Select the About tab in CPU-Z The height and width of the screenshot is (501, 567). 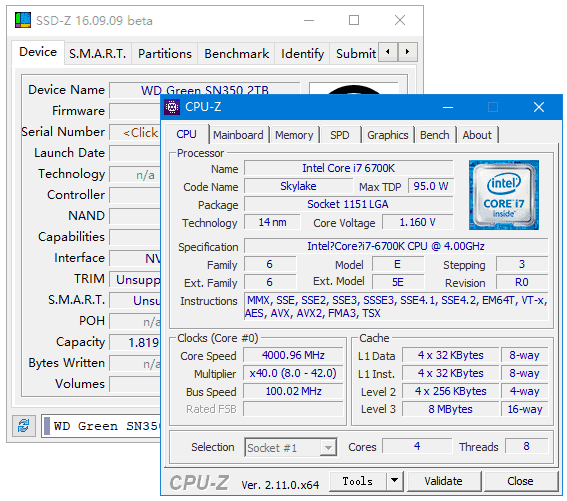pos(477,135)
